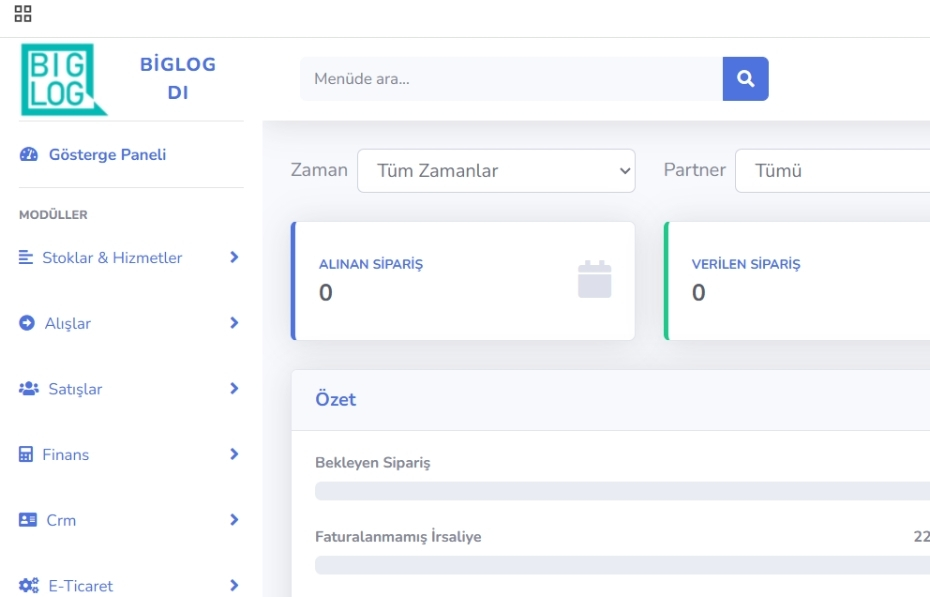
Task: Go to Gösterge Paneli link
Action: click(107, 155)
